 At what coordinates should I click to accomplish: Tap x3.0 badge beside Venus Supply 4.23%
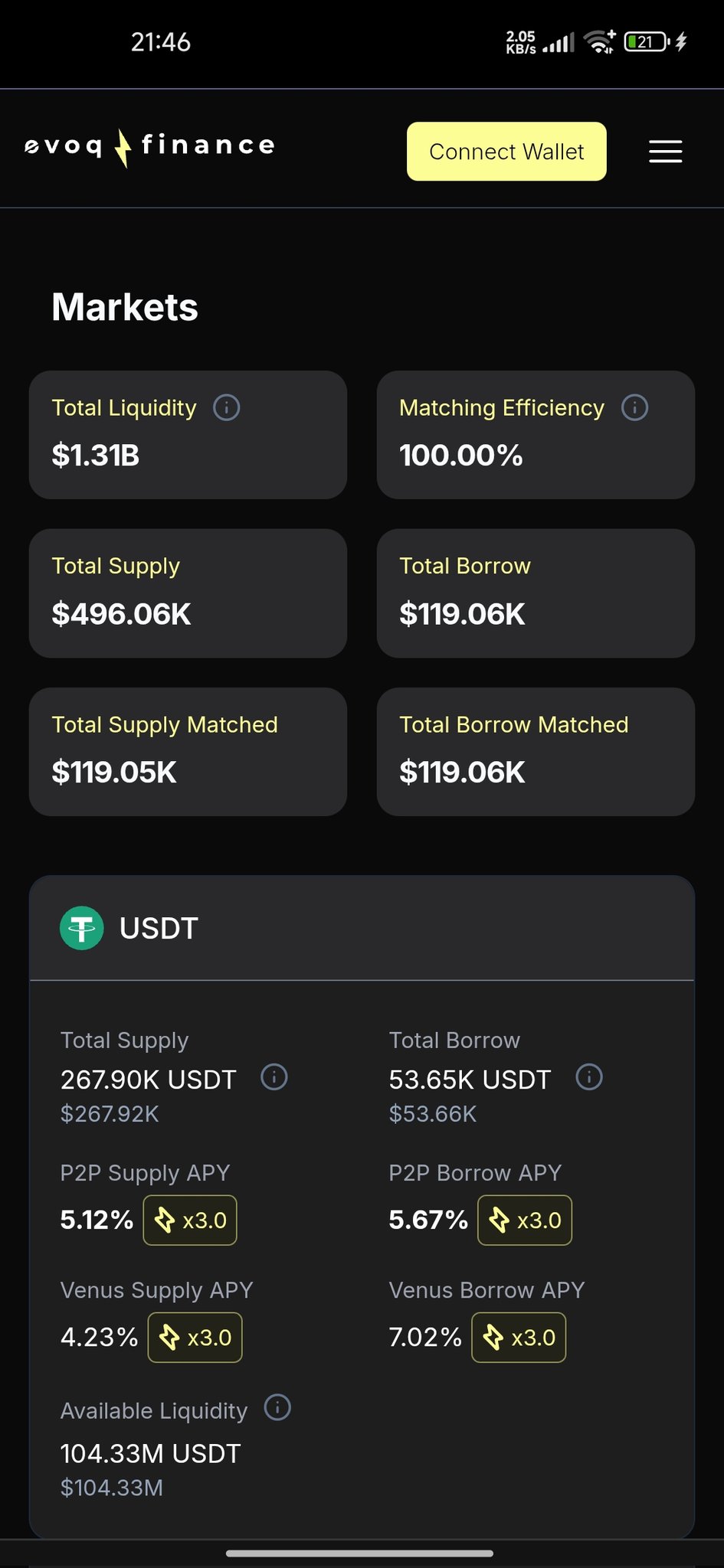coord(195,1338)
